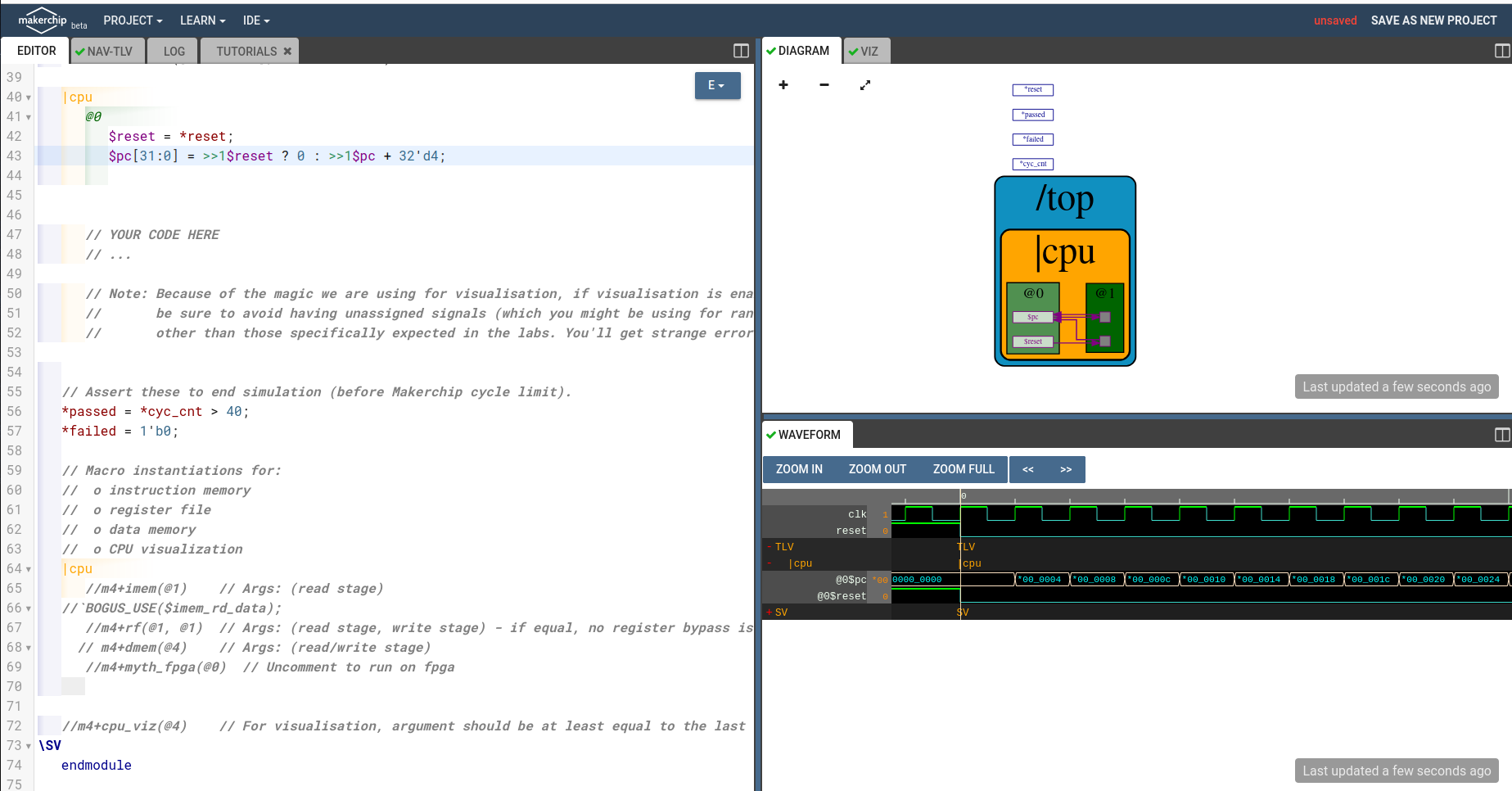The width and height of the screenshot is (1512, 791).
Task: Open the PROJECT menu
Action: pos(129,20)
